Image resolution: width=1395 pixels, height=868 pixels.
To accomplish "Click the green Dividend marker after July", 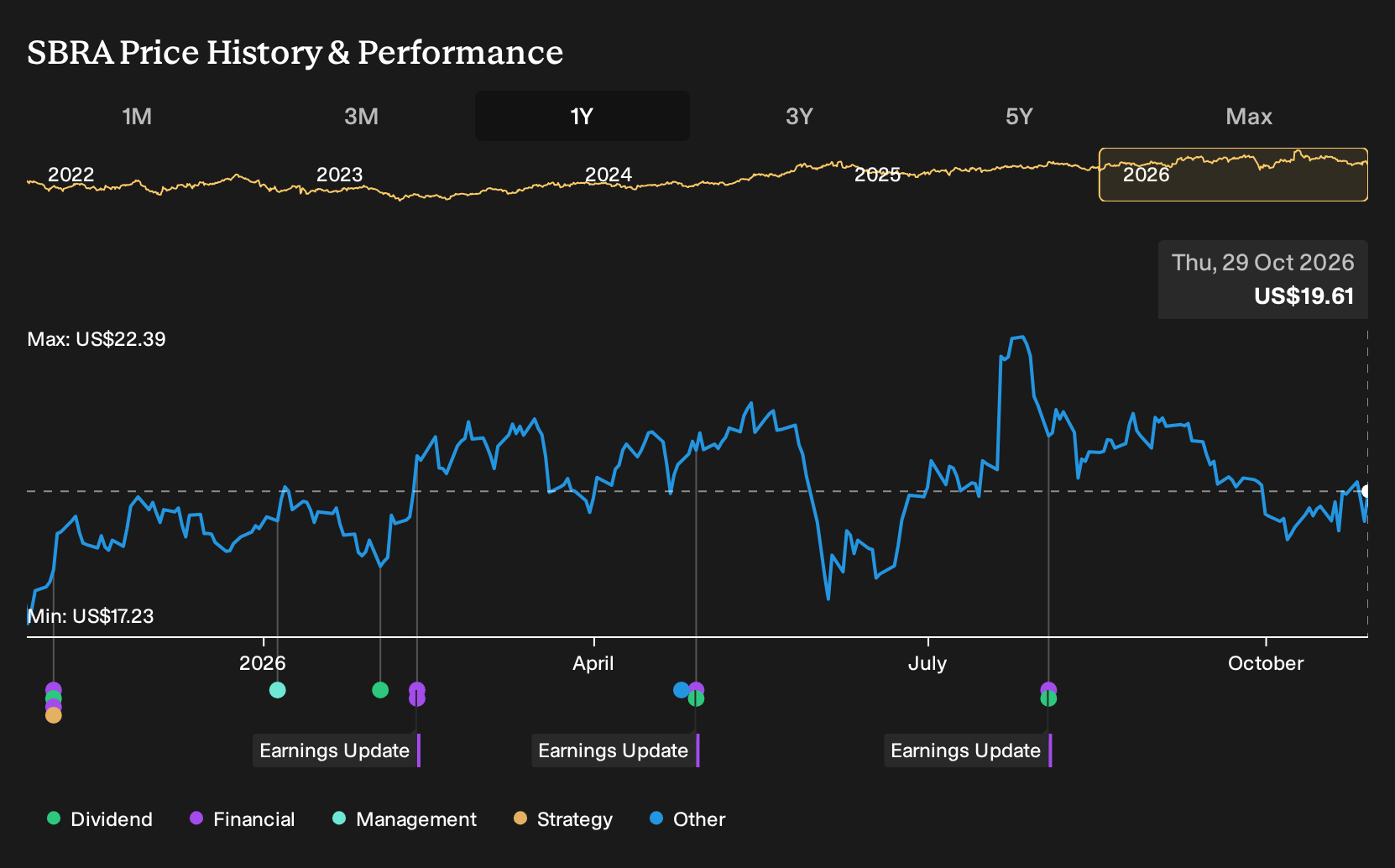I will [x=1048, y=698].
